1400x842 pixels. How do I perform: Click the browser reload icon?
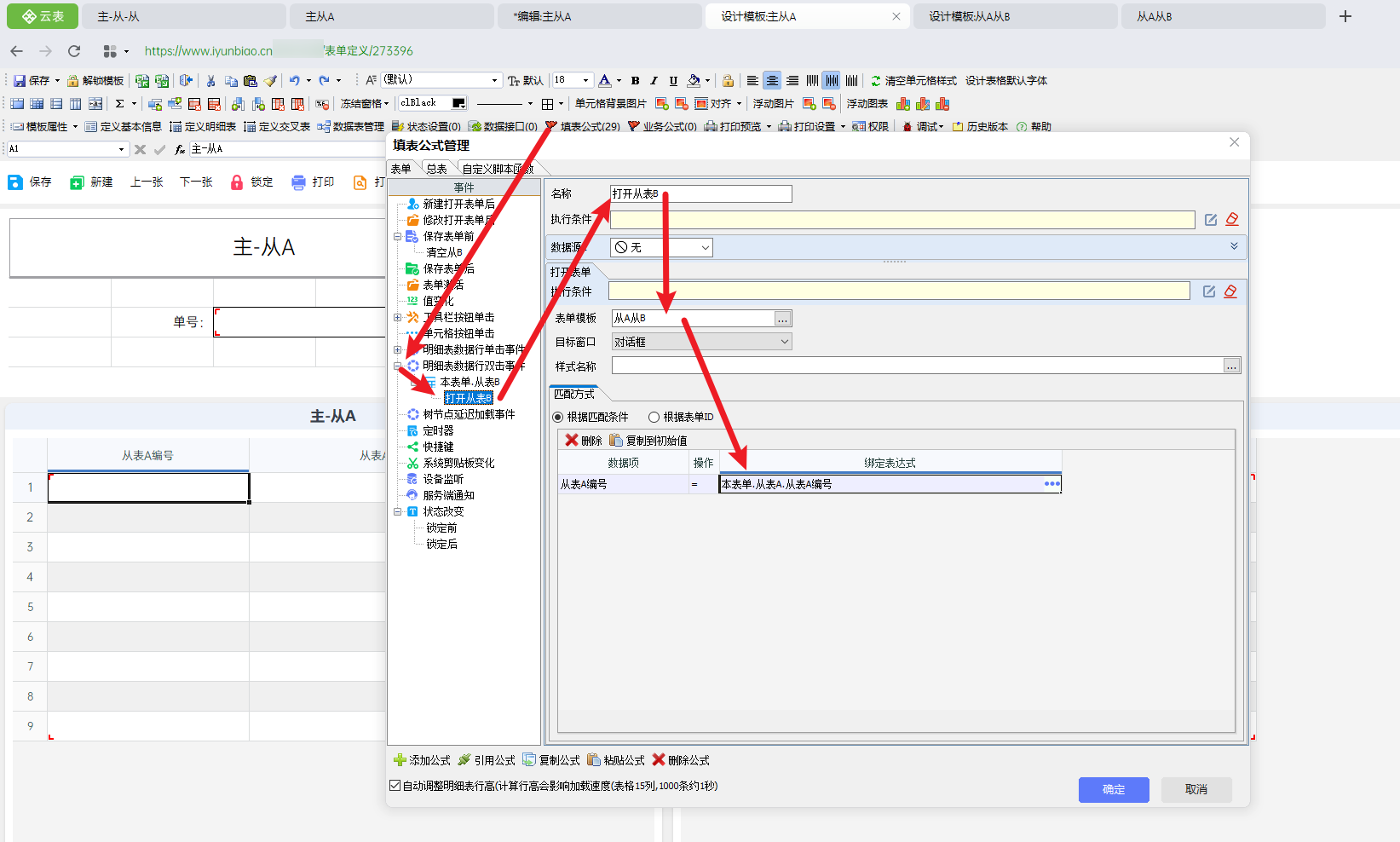(x=74, y=51)
